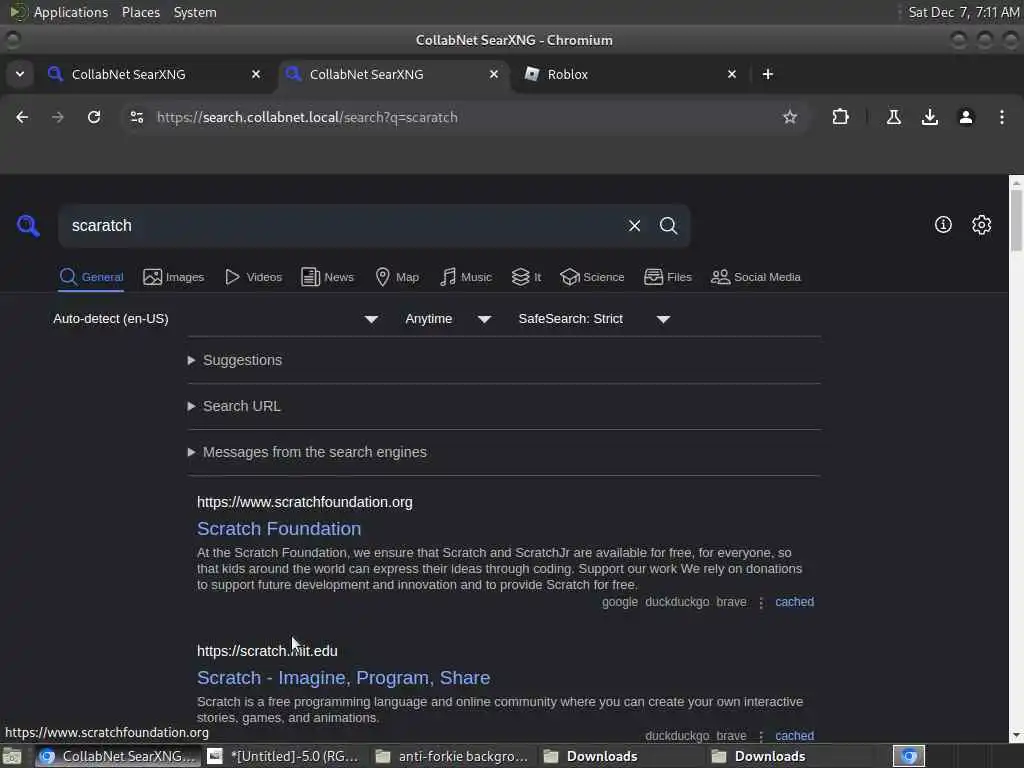Select the News category tab

(327, 278)
